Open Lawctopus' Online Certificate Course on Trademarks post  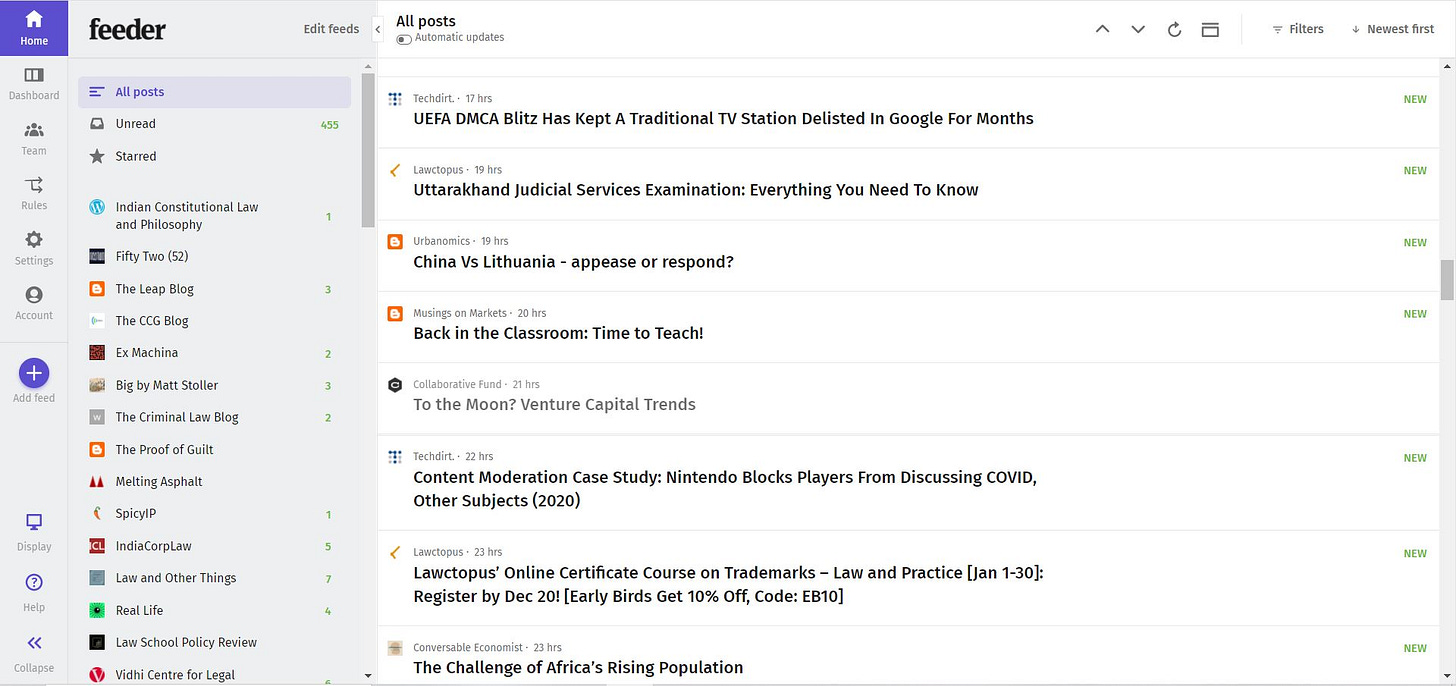coord(728,585)
